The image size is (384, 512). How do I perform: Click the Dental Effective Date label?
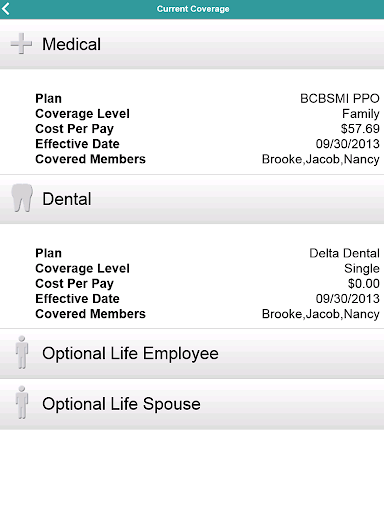[77, 299]
